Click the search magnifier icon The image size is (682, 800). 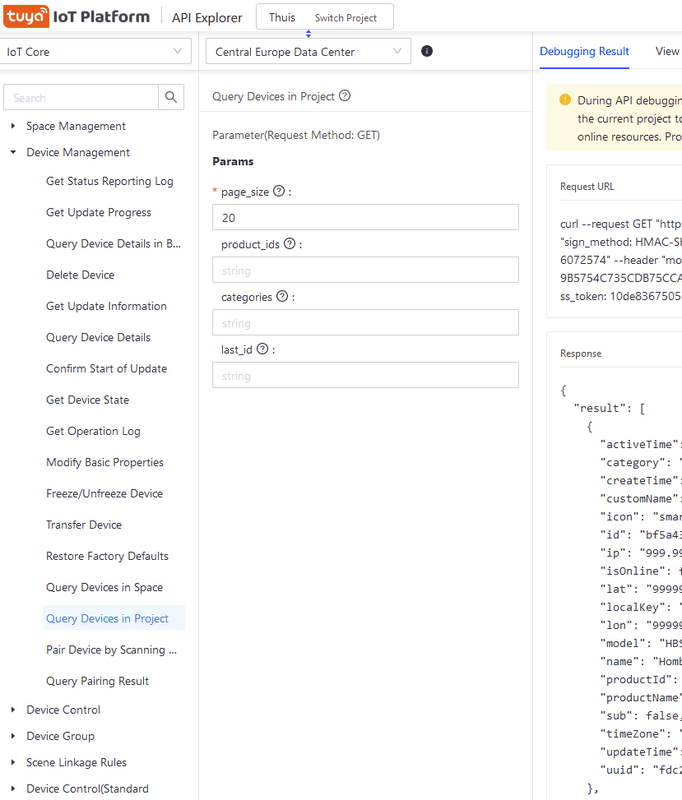tap(172, 97)
